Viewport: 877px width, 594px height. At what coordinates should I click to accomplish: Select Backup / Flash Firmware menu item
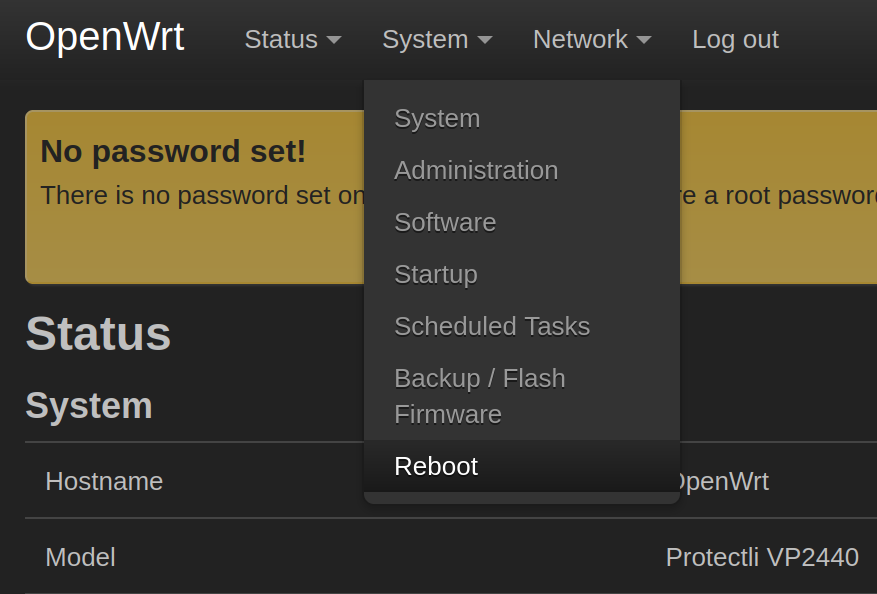(x=480, y=396)
